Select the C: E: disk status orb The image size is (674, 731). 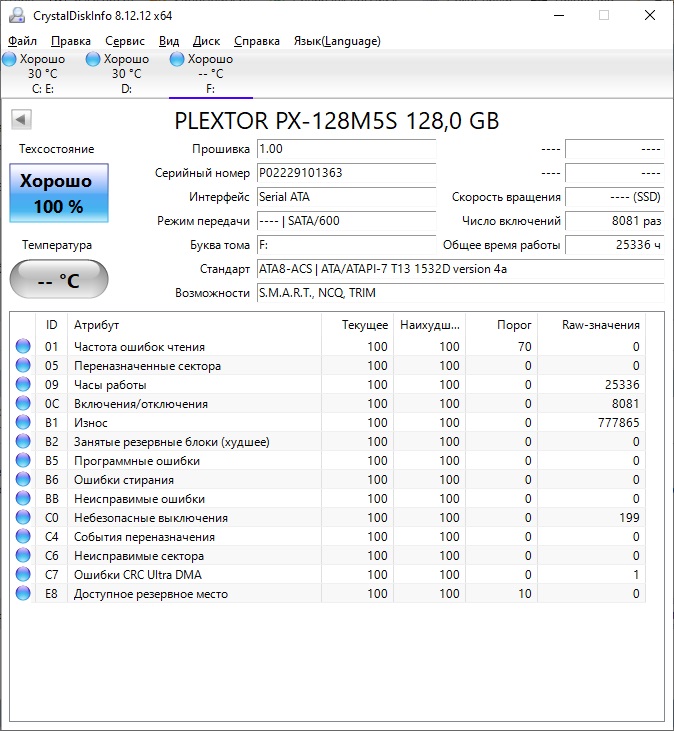tap(9, 59)
